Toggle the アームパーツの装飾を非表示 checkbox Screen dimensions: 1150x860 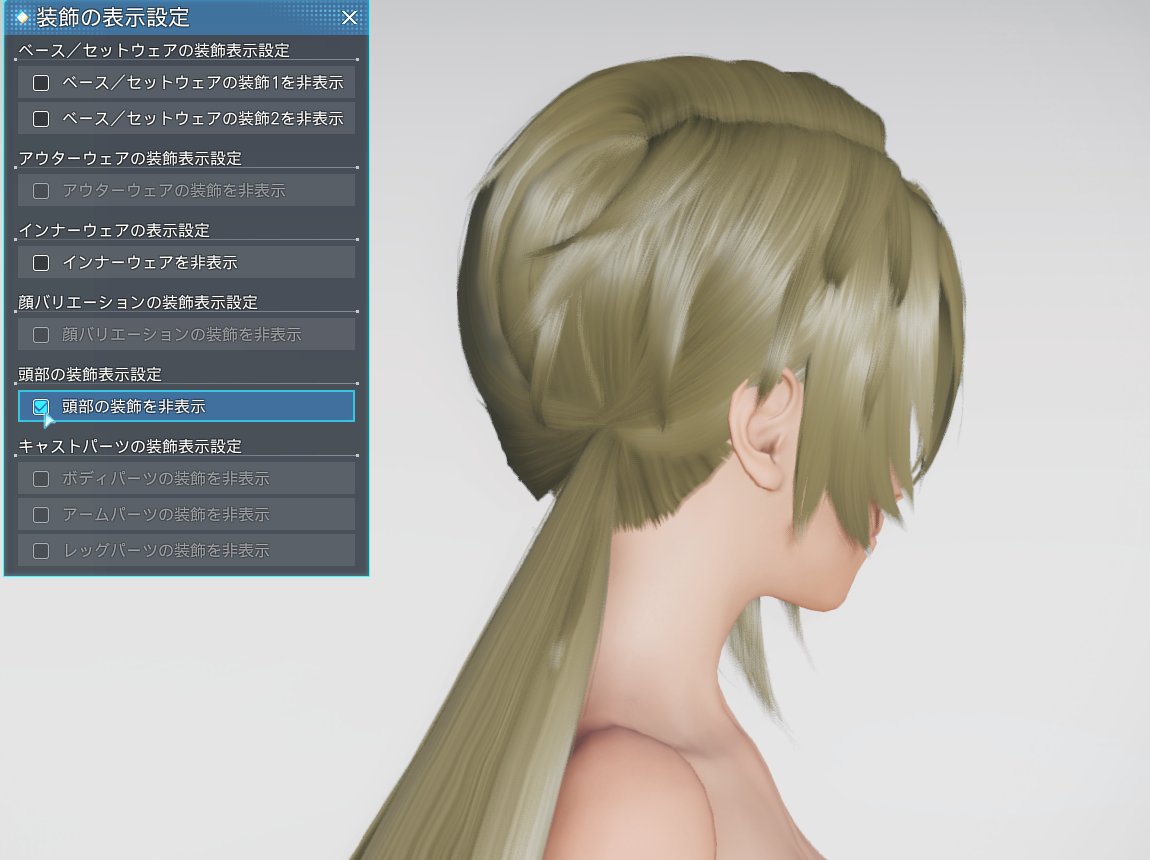41,514
